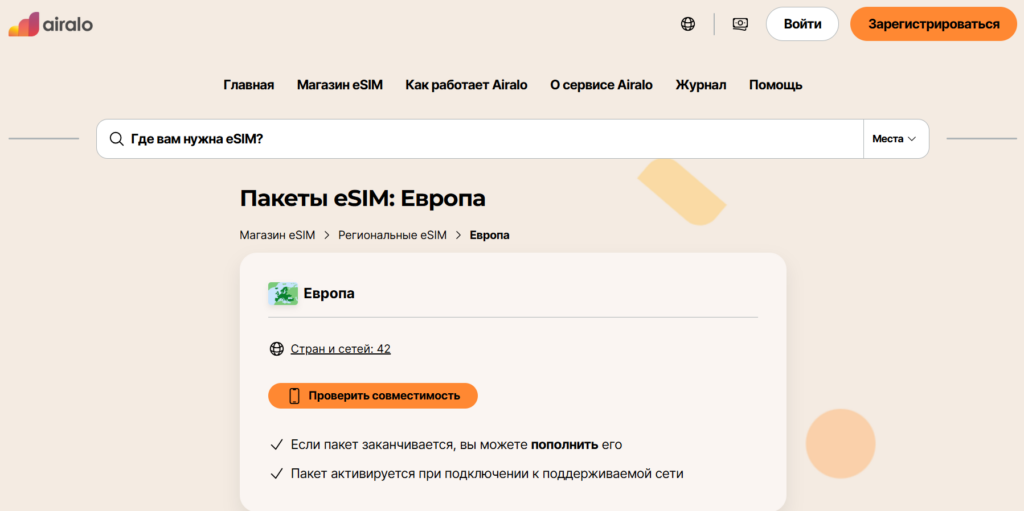Click the Войти button
This screenshot has height=511, width=1024.
tap(803, 24)
